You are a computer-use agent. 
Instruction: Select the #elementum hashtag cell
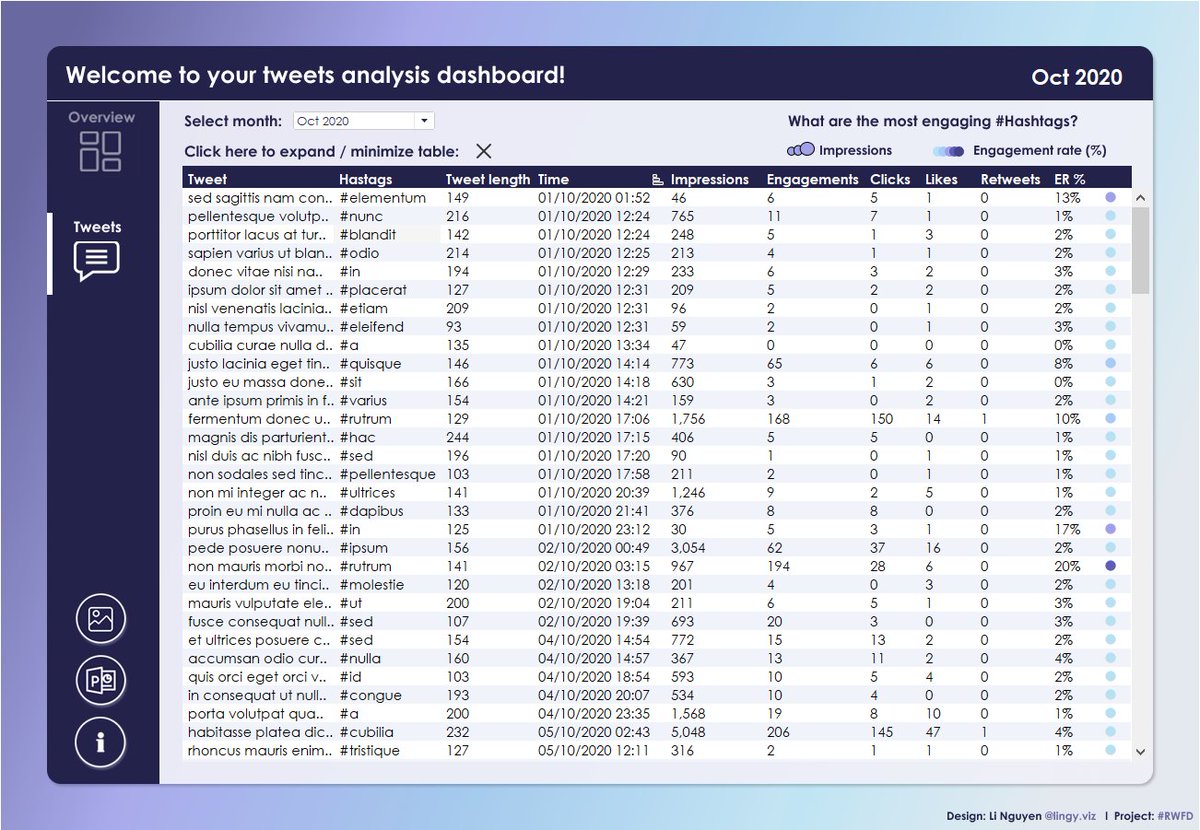point(383,198)
